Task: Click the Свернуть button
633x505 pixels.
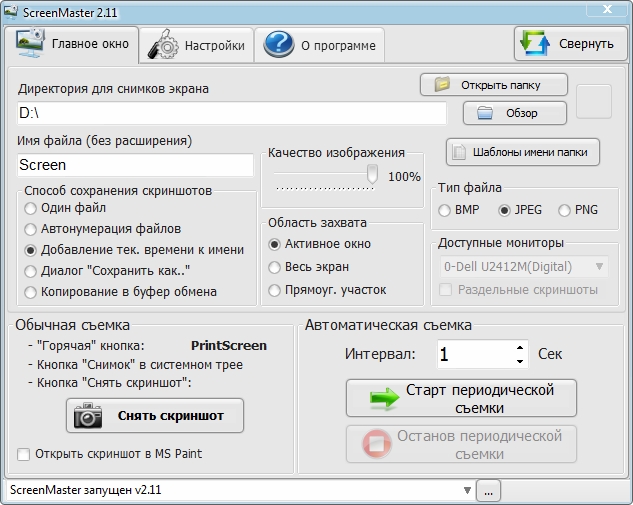Action: pyautogui.click(x=570, y=44)
